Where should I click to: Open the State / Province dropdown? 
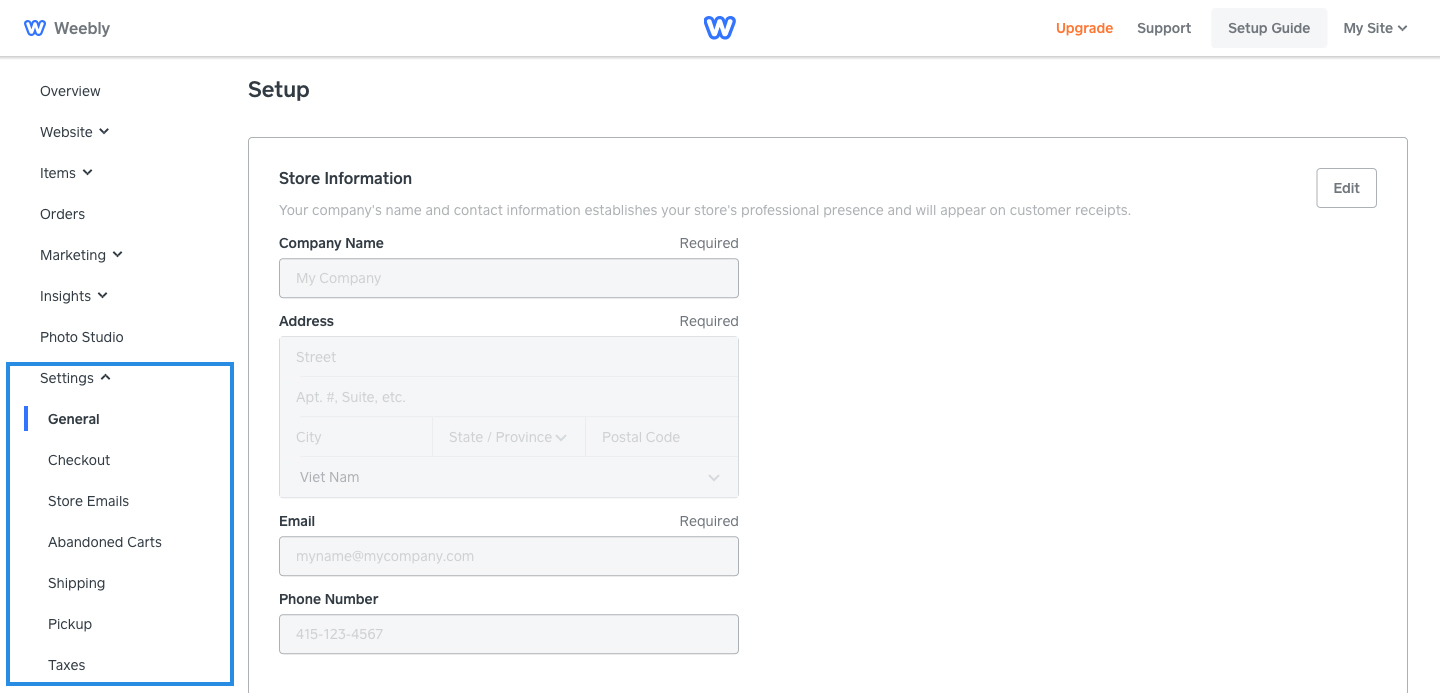(508, 437)
